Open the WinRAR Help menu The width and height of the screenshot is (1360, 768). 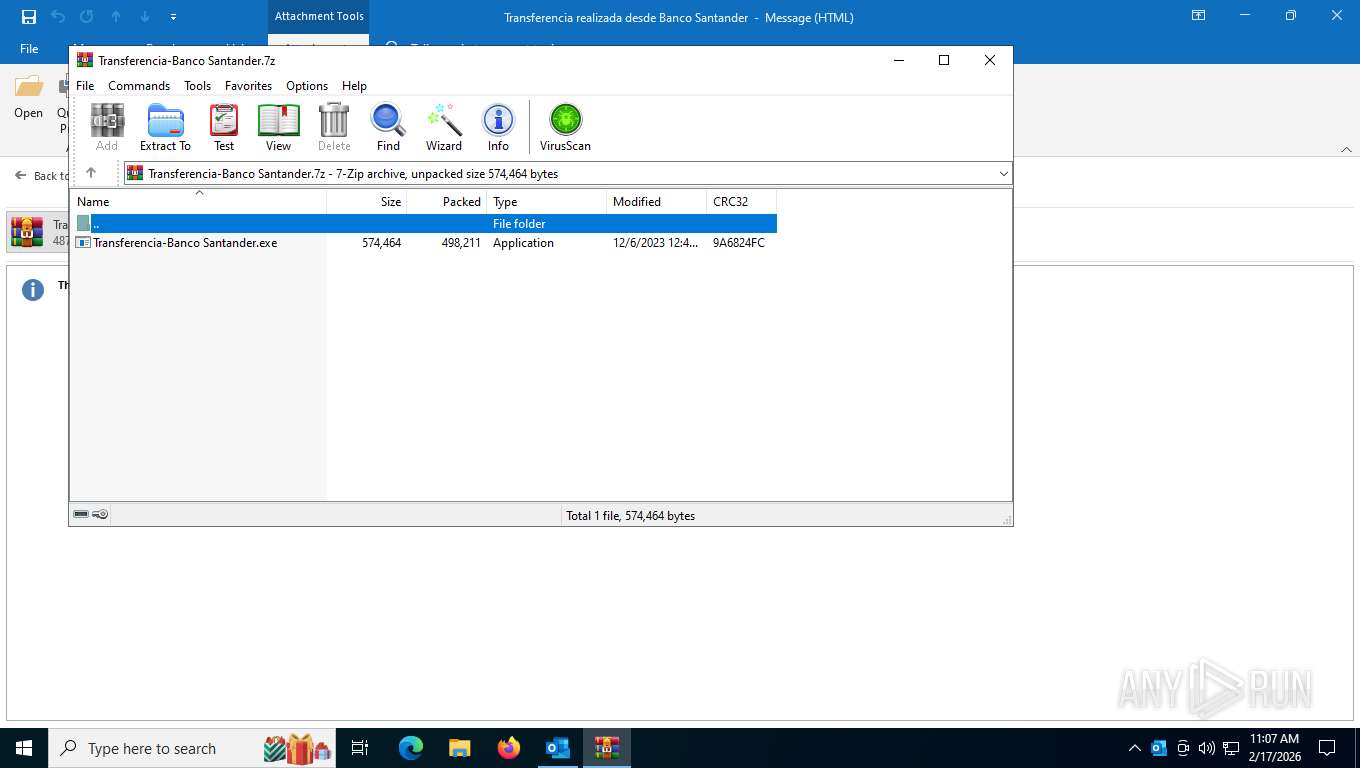point(354,86)
